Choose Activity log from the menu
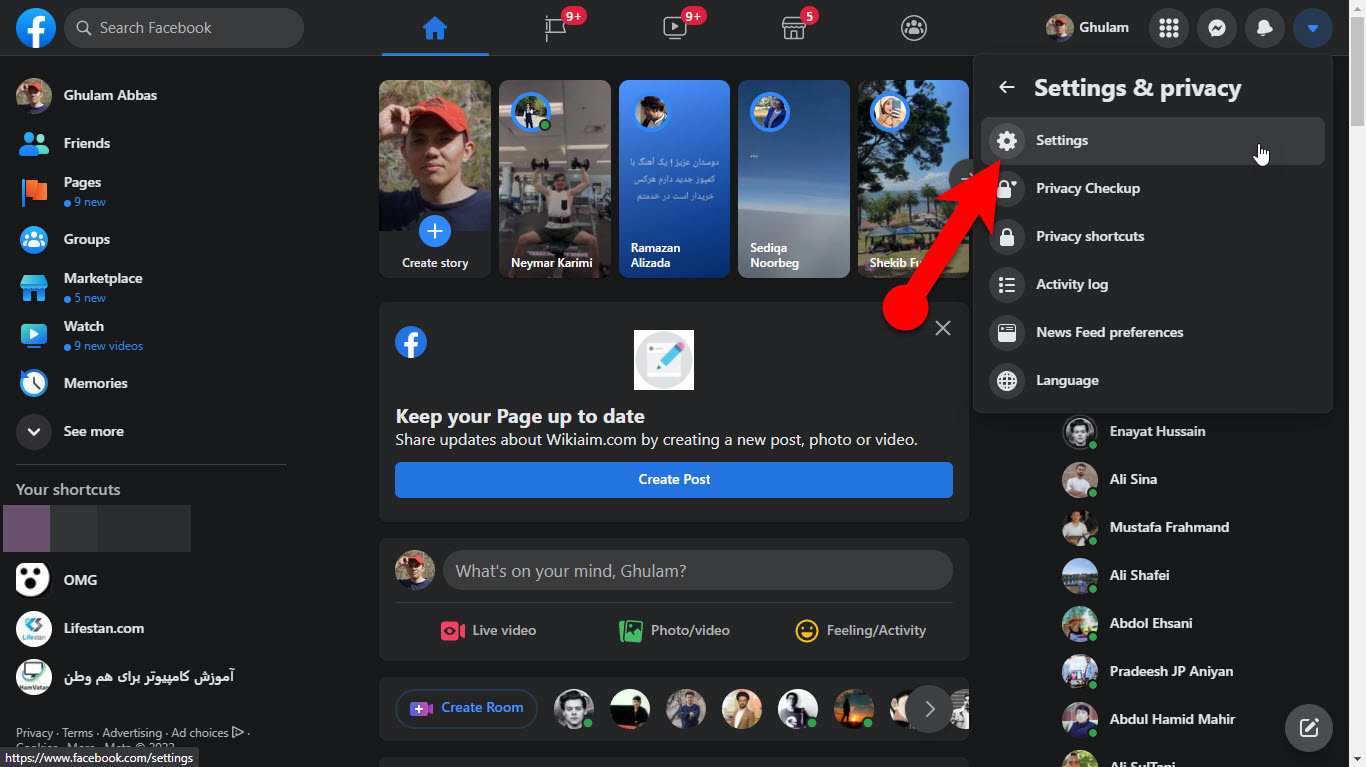Viewport: 1366px width, 767px height. [1071, 285]
